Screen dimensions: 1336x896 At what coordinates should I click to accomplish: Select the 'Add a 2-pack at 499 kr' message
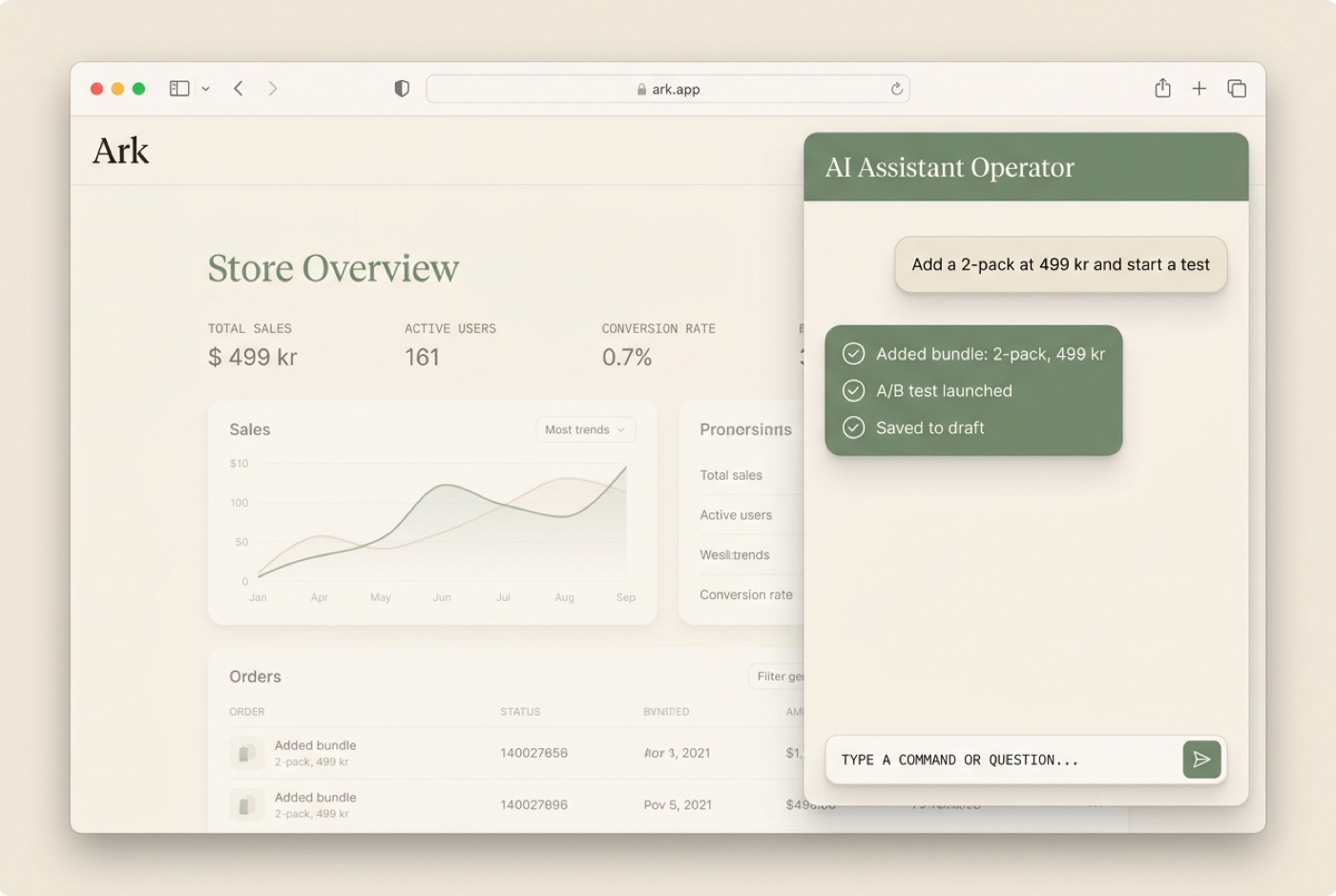point(1060,264)
